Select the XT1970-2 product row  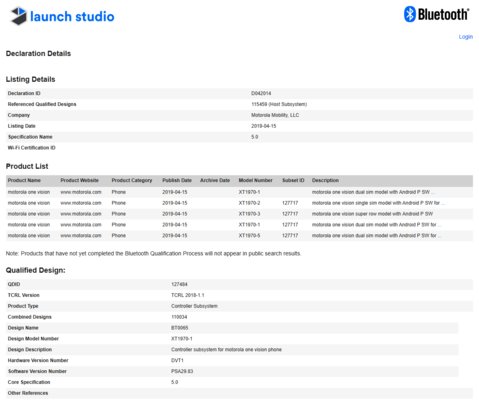click(239, 203)
